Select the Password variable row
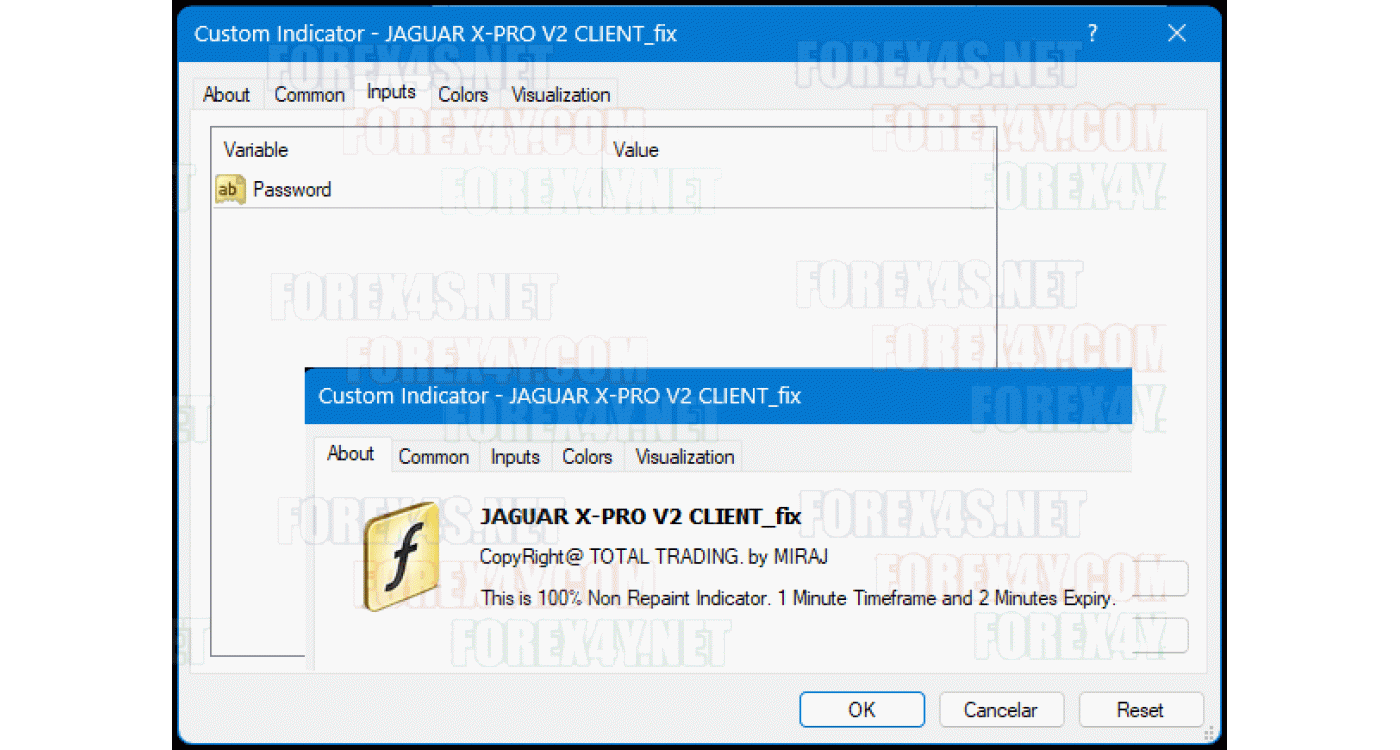Viewport: 1400px width, 750px height. pyautogui.click(x=292, y=189)
